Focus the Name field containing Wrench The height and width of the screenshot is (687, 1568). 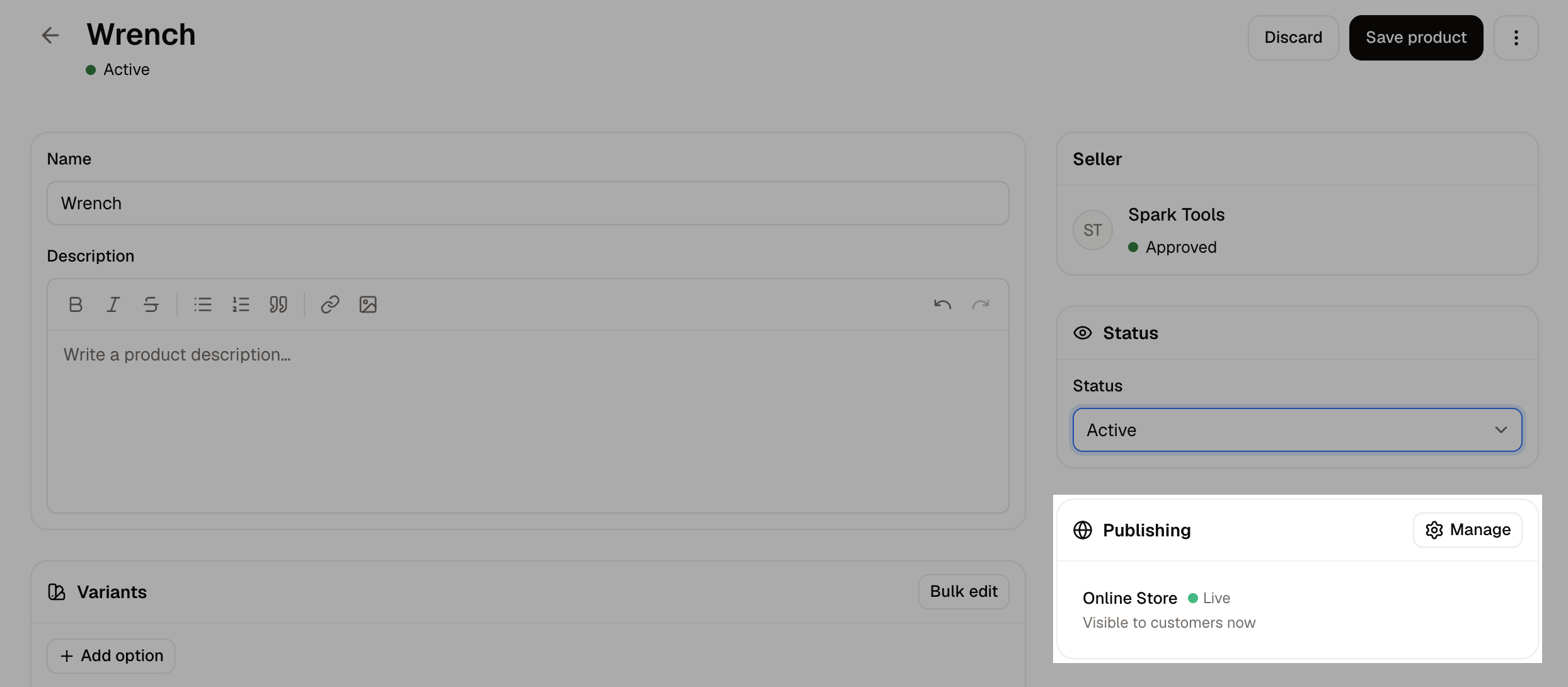point(528,203)
